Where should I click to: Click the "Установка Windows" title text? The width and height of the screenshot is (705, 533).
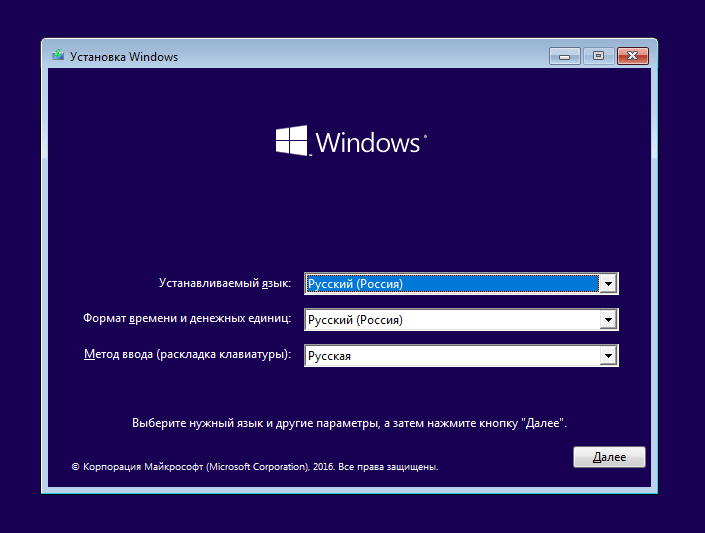pos(123,57)
